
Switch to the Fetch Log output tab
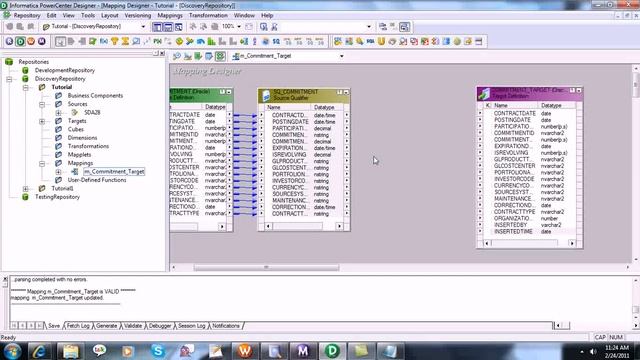78,326
